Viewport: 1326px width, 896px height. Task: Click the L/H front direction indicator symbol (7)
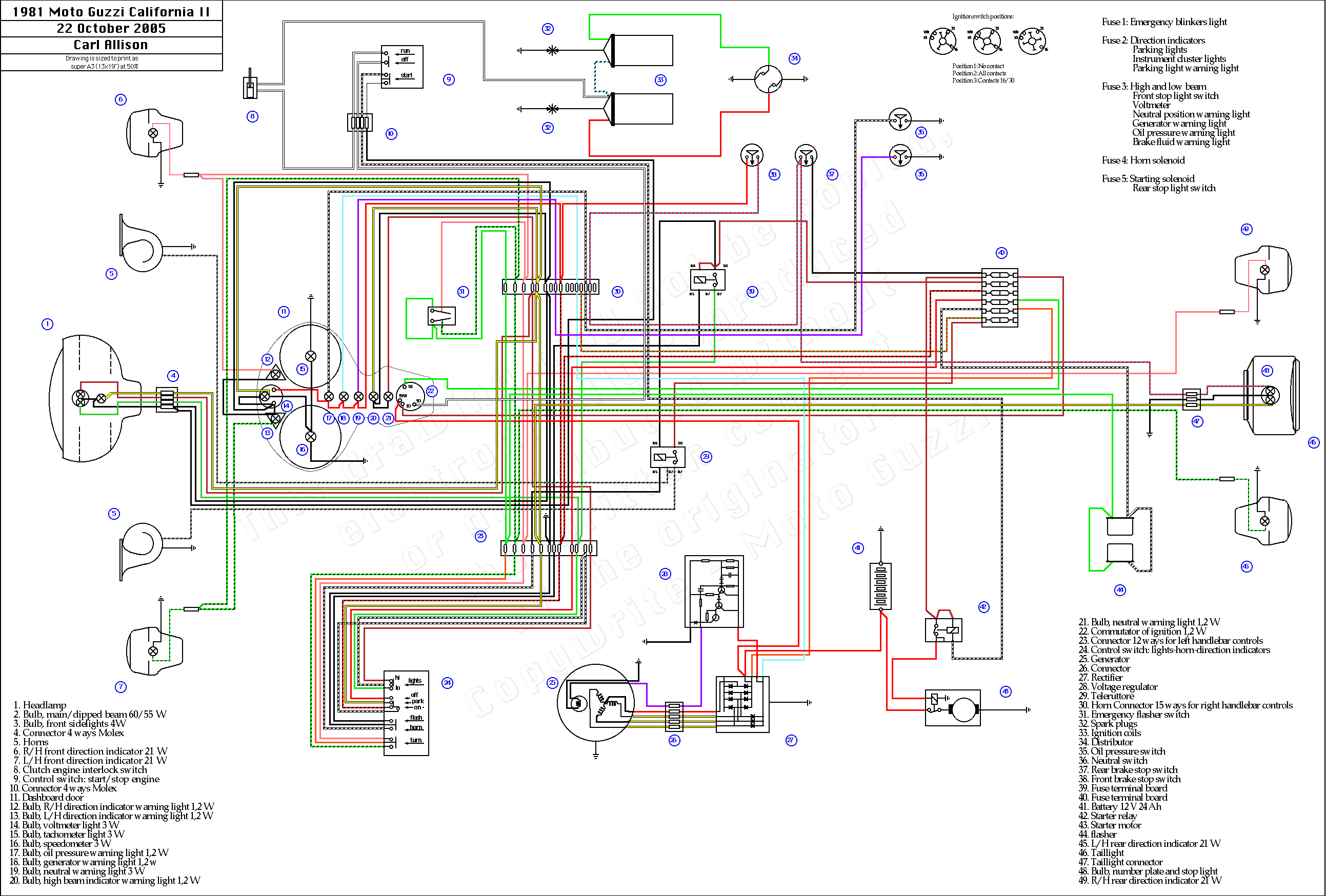pos(155,651)
